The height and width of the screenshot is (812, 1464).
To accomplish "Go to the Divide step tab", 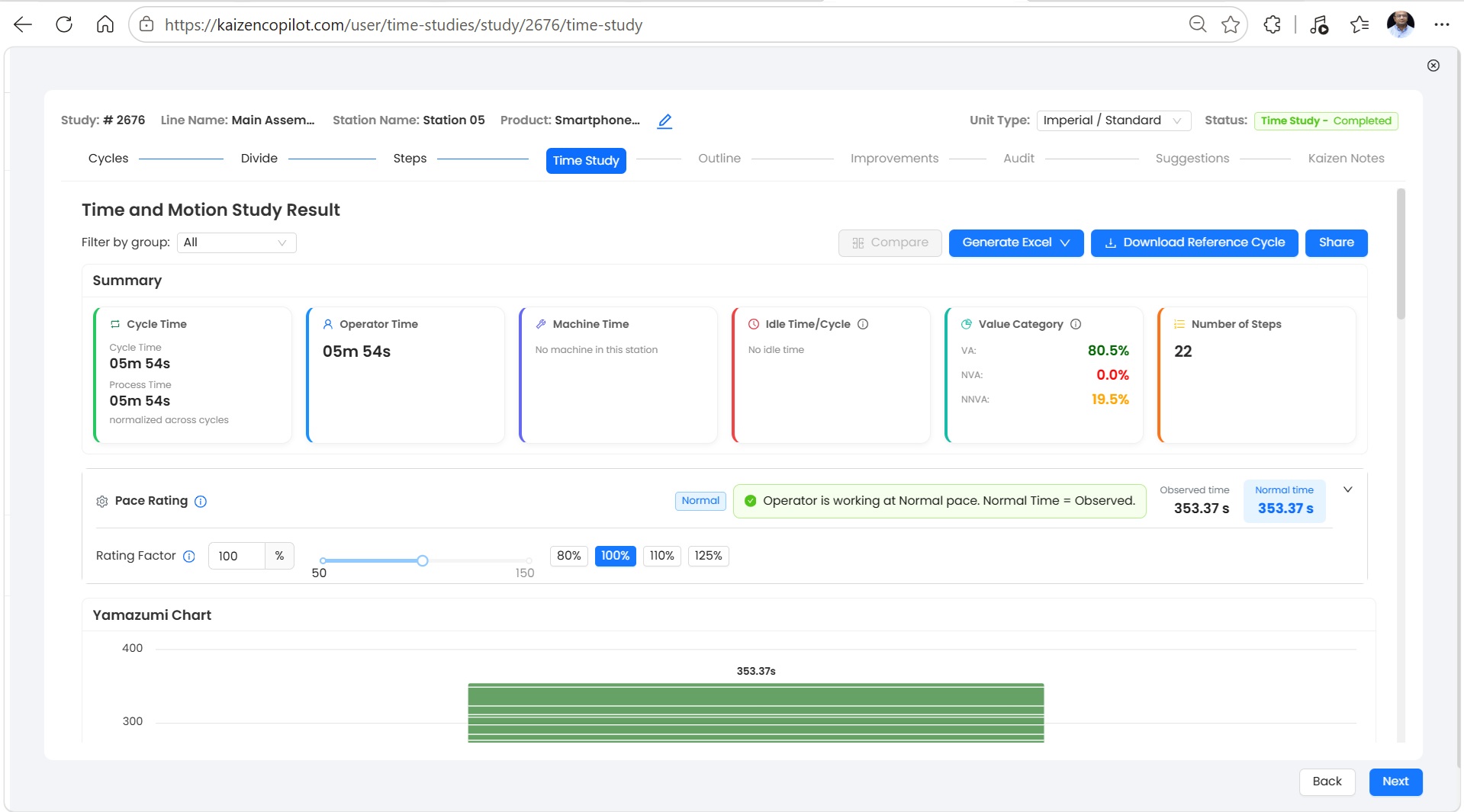I will click(x=259, y=159).
